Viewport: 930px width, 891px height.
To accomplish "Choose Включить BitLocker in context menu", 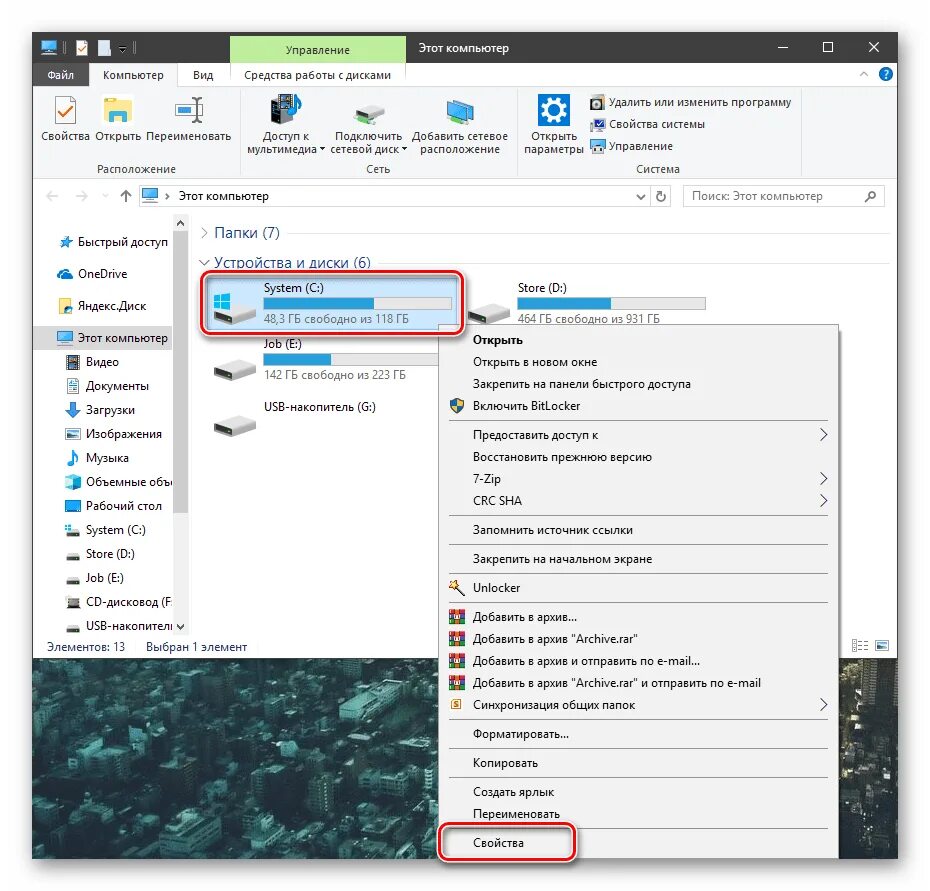I will click(638, 406).
